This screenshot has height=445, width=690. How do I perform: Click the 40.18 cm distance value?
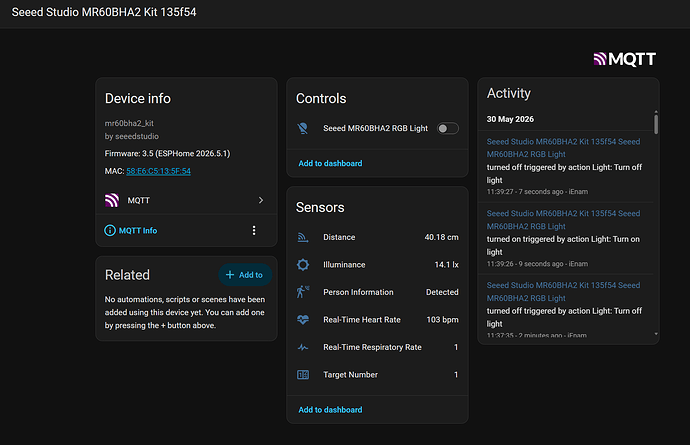point(441,237)
